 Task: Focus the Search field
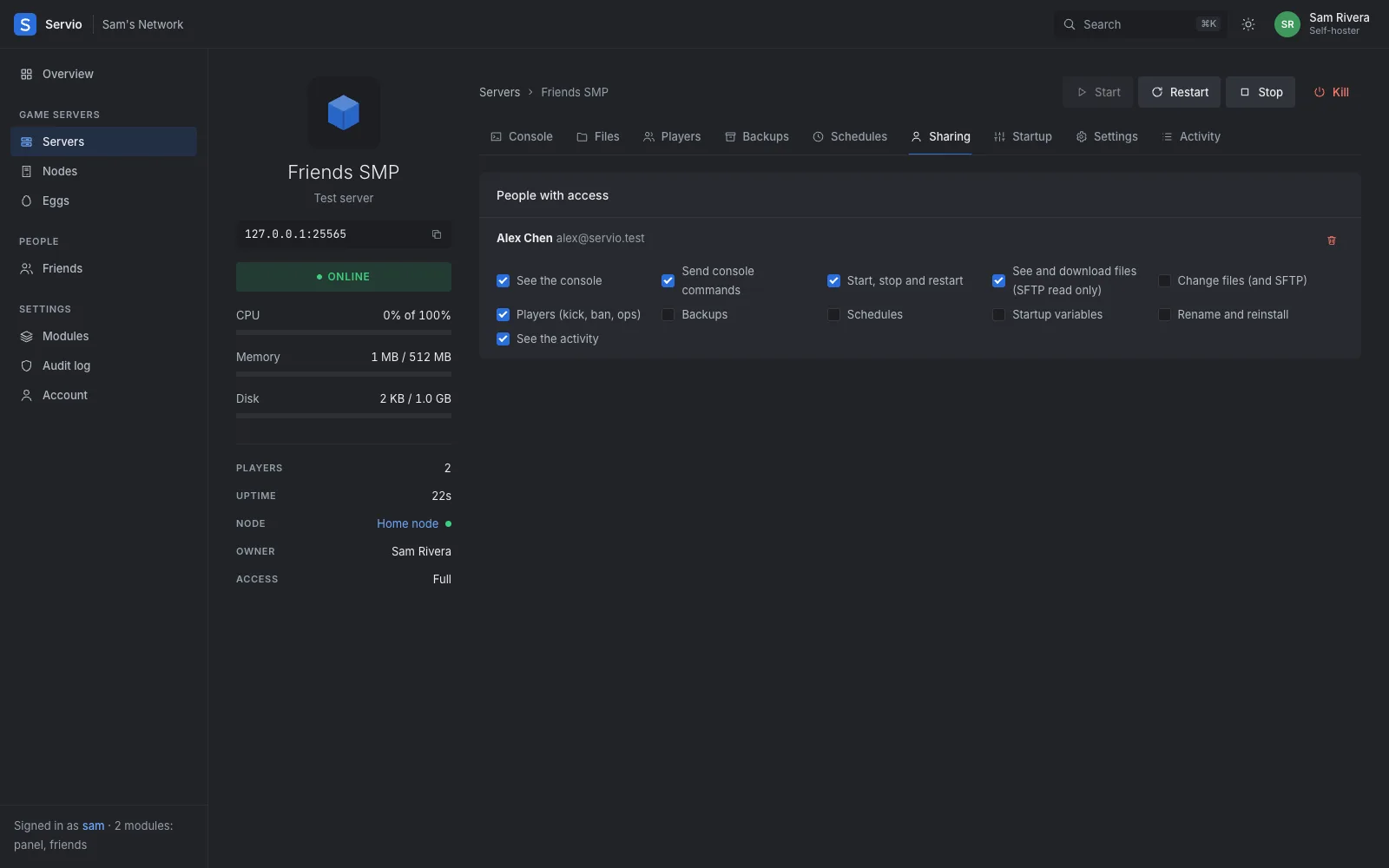1141,24
